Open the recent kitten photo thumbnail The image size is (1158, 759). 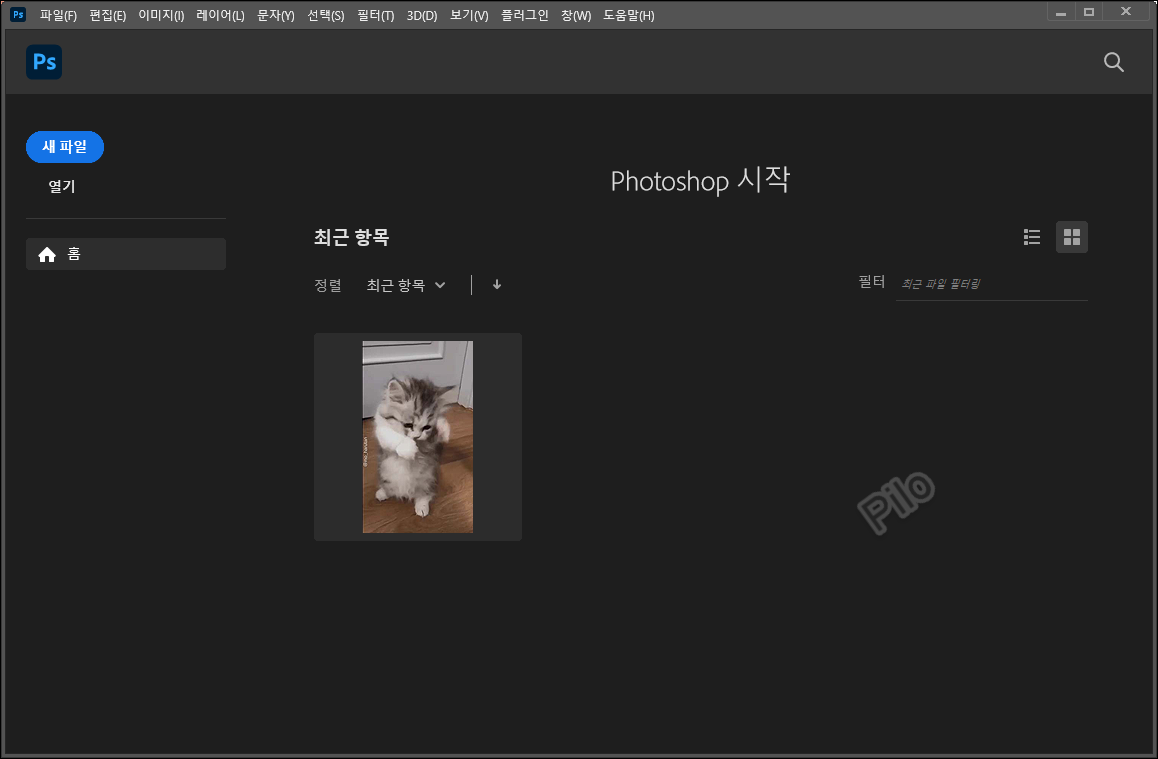(417, 437)
